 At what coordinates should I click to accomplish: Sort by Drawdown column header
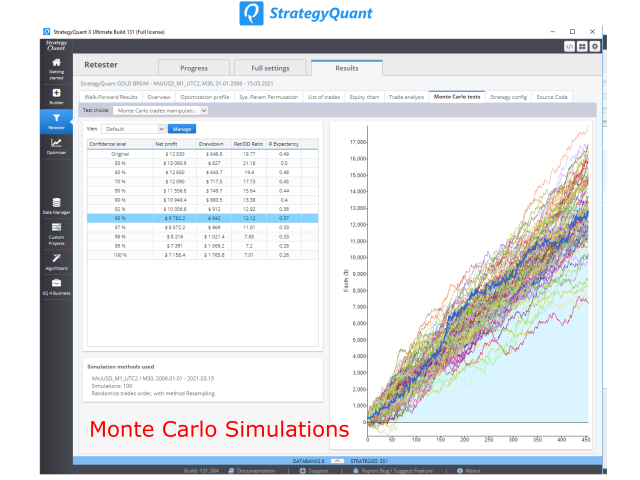(214, 144)
